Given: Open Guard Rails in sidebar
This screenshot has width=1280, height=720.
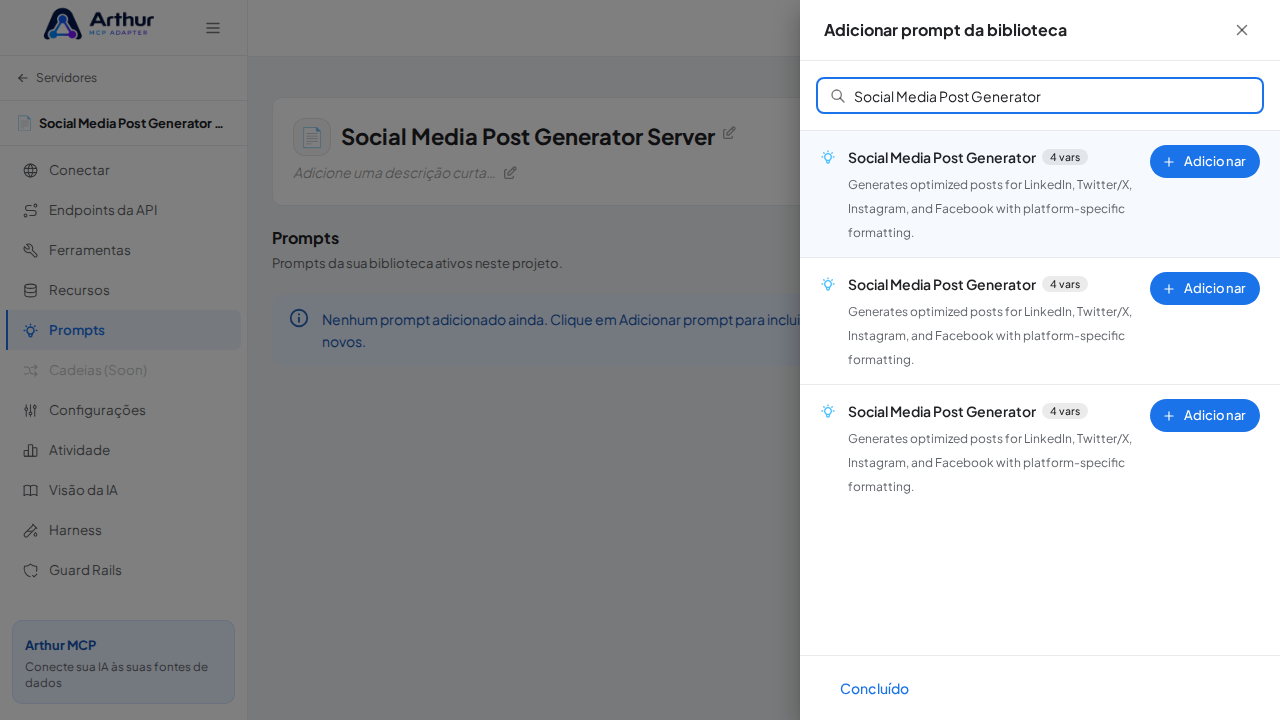Looking at the screenshot, I should click(123, 570).
